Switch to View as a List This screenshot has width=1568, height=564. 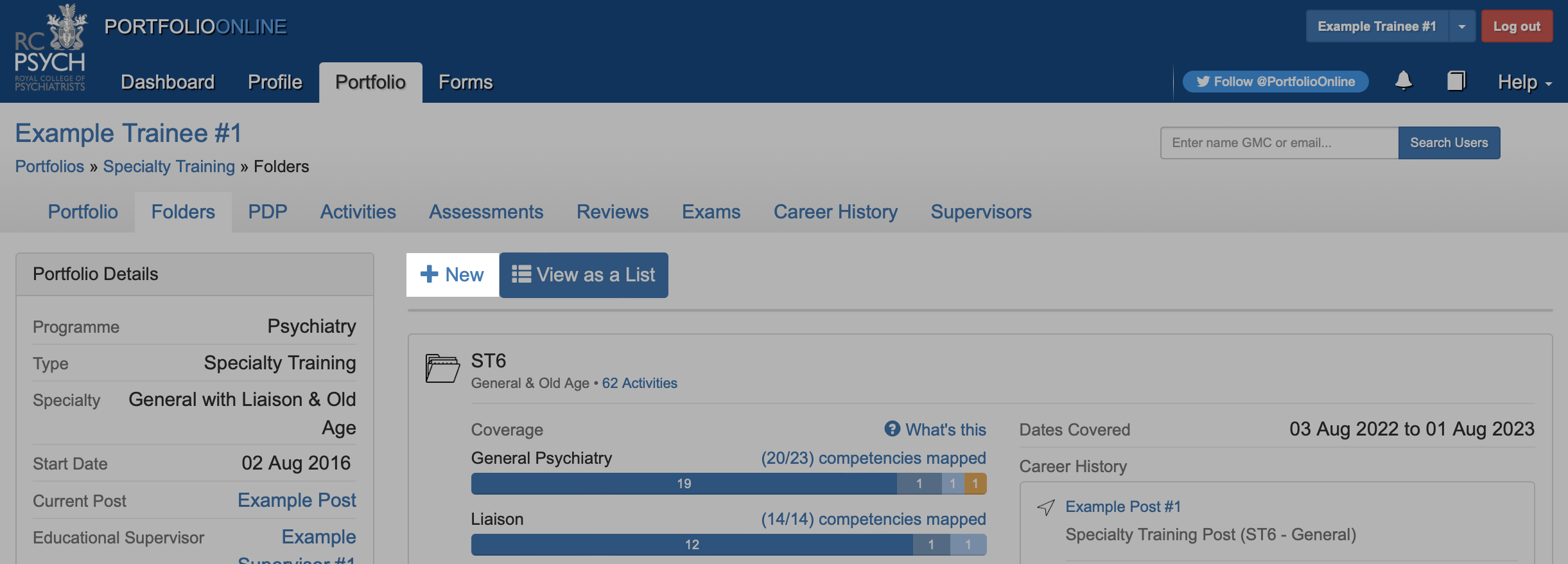[584, 275]
